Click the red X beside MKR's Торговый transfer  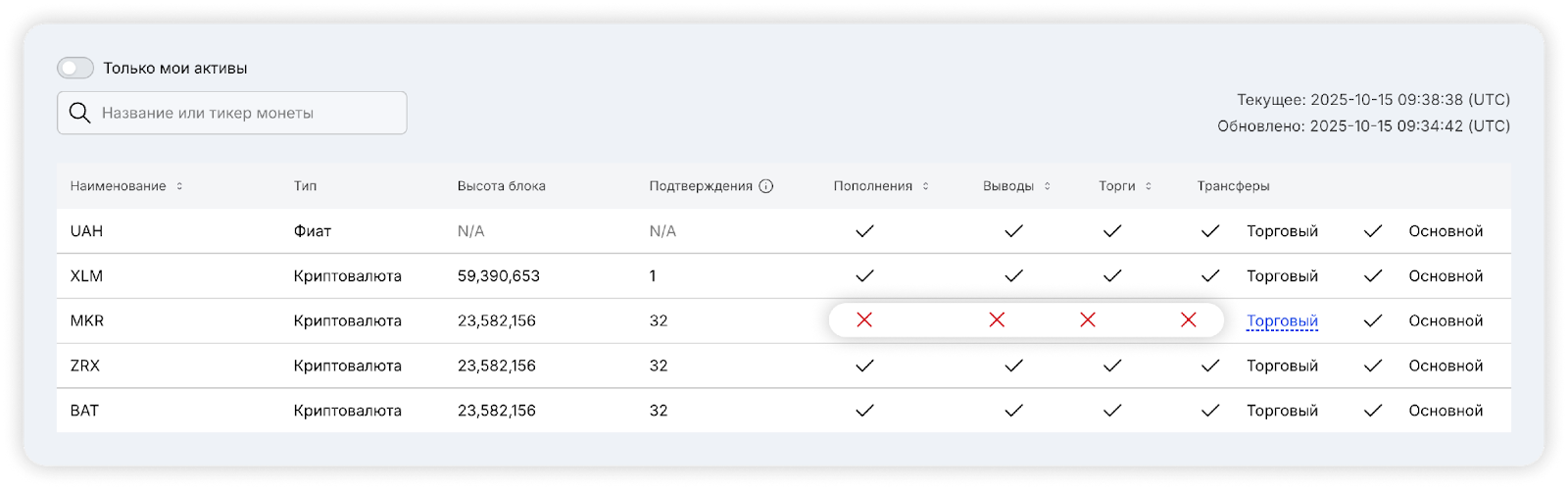coord(1189,320)
